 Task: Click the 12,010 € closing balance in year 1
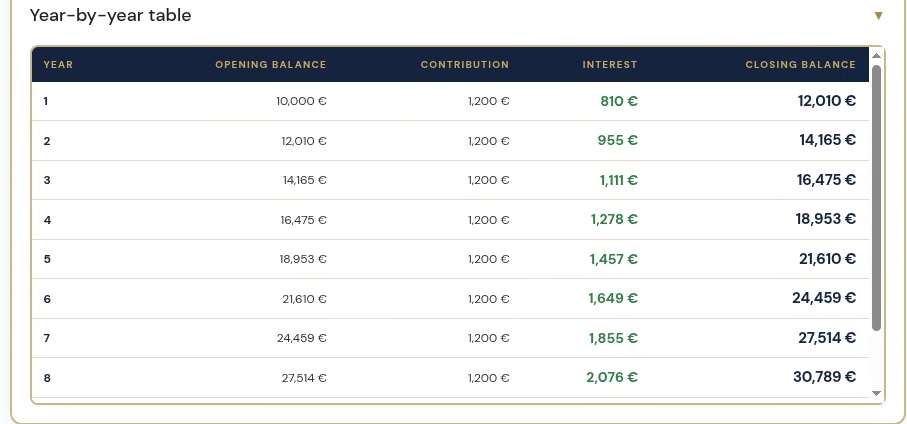(x=827, y=101)
